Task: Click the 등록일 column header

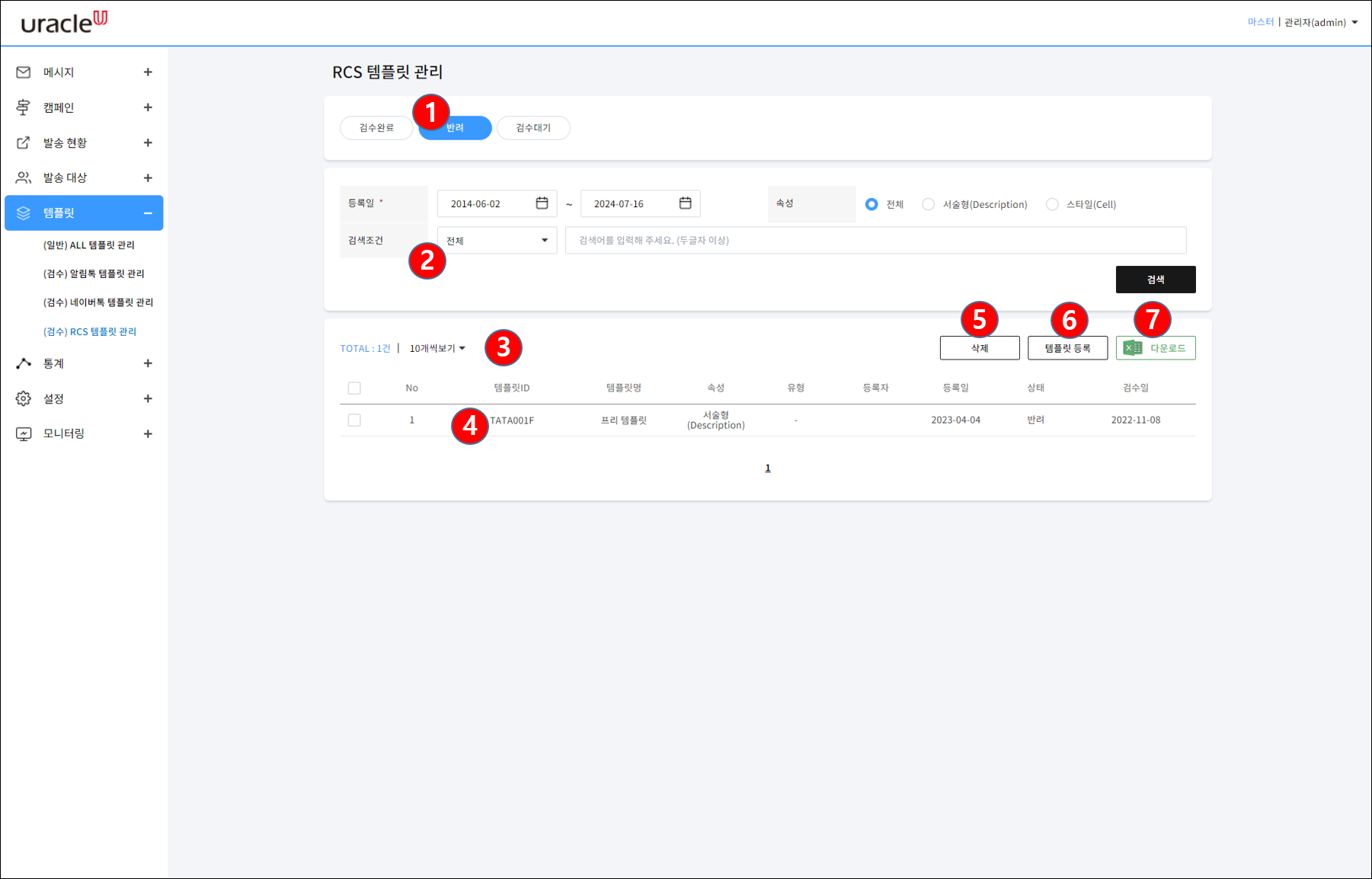Action: [955, 388]
